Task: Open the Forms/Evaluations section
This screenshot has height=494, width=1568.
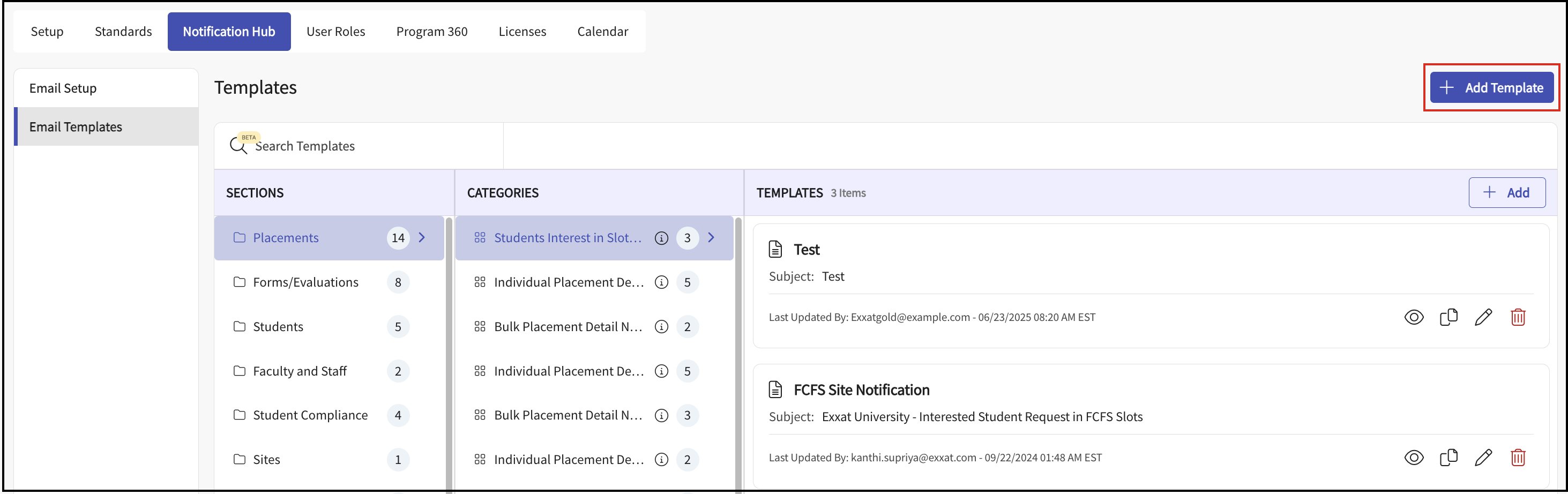Action: point(305,282)
